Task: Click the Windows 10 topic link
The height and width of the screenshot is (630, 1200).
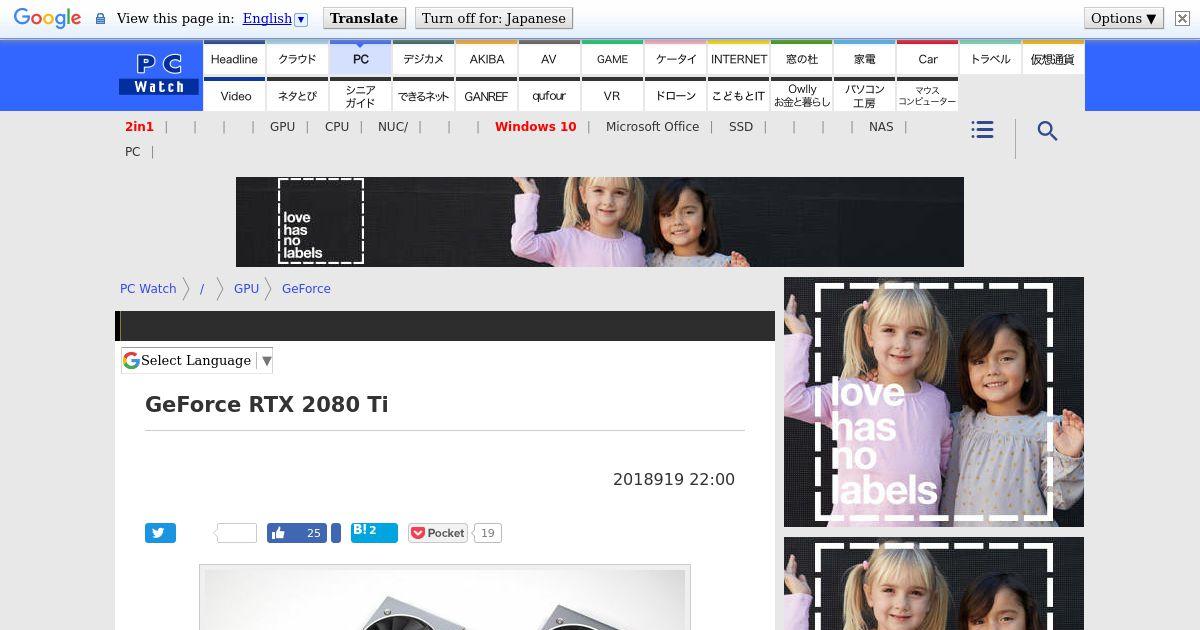Action: point(535,126)
